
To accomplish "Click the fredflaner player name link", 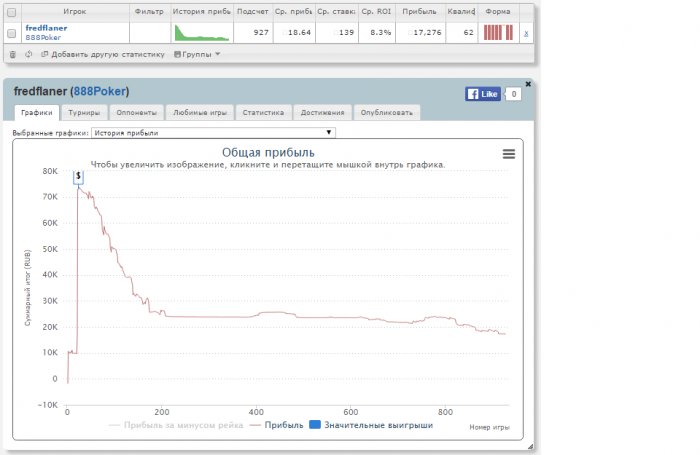I will pos(46,28).
